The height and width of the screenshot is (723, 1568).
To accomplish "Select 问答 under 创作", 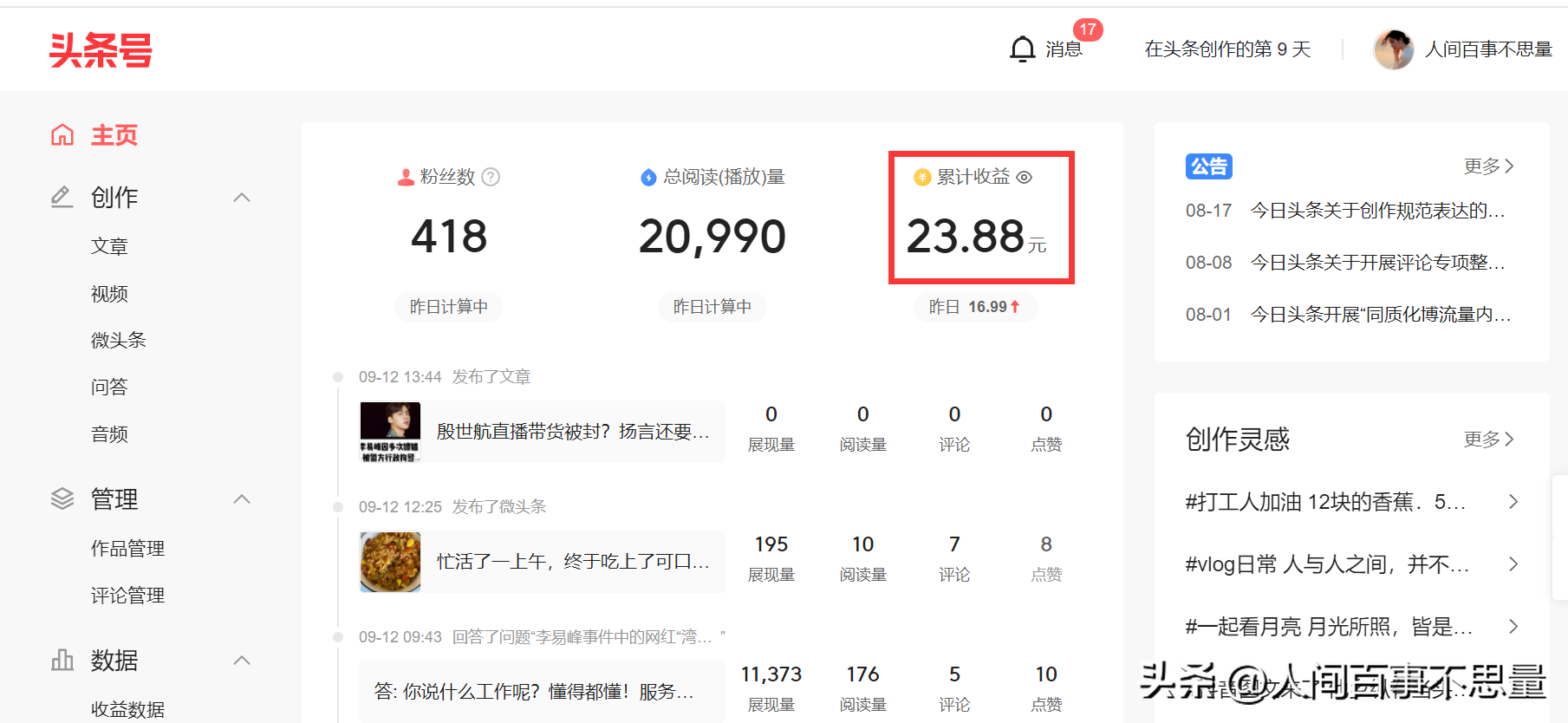I will click(x=109, y=387).
